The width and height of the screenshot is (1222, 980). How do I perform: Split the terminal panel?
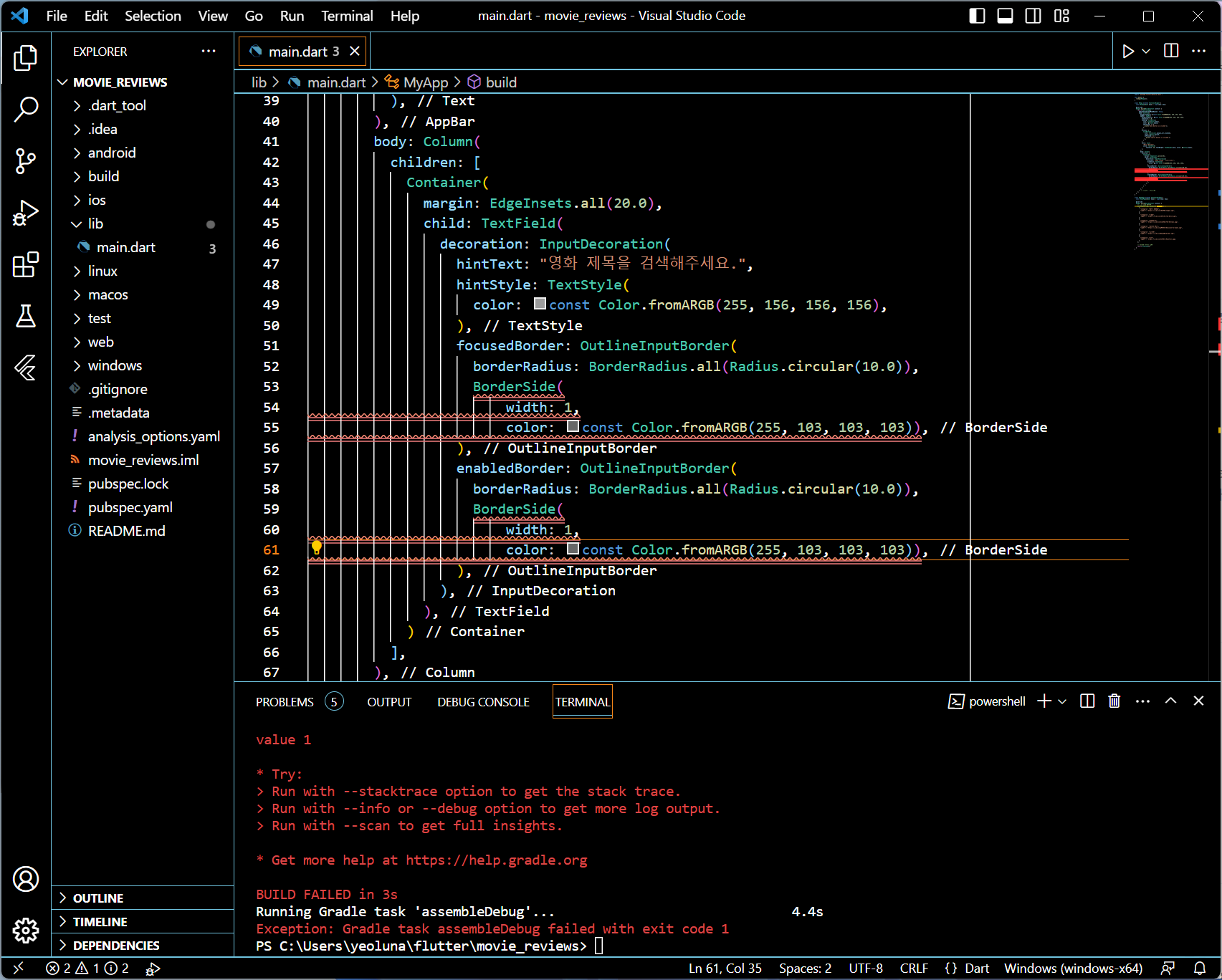pyautogui.click(x=1087, y=701)
